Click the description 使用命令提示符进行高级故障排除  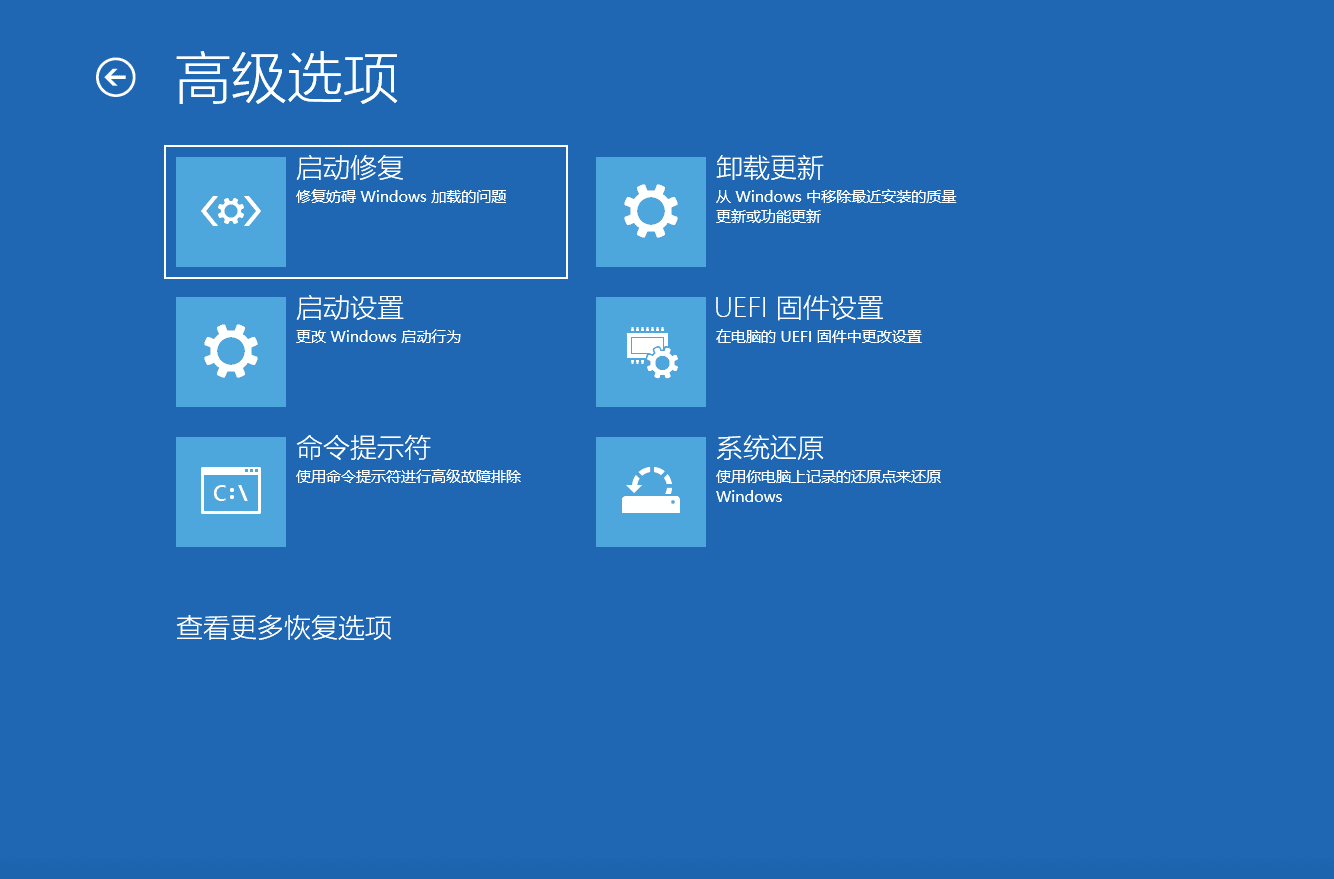[x=408, y=477]
